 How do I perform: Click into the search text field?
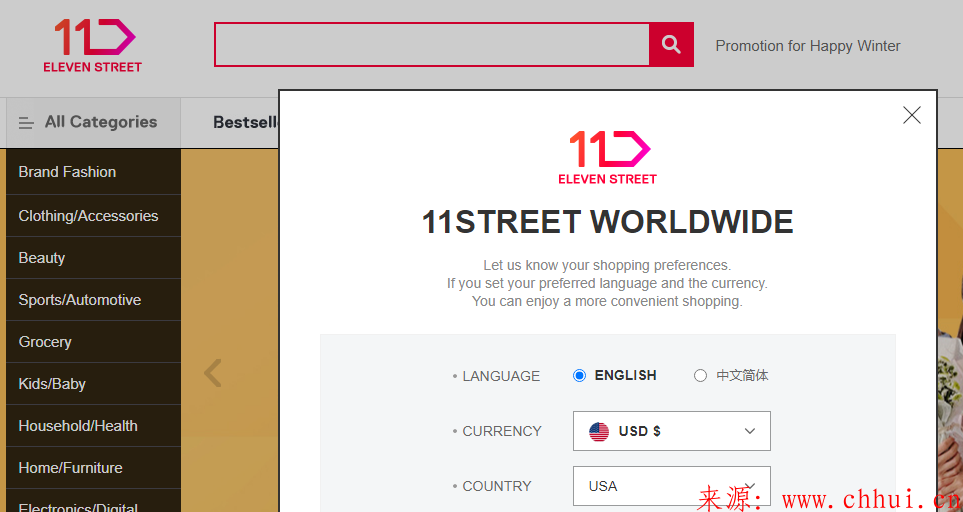pos(432,44)
